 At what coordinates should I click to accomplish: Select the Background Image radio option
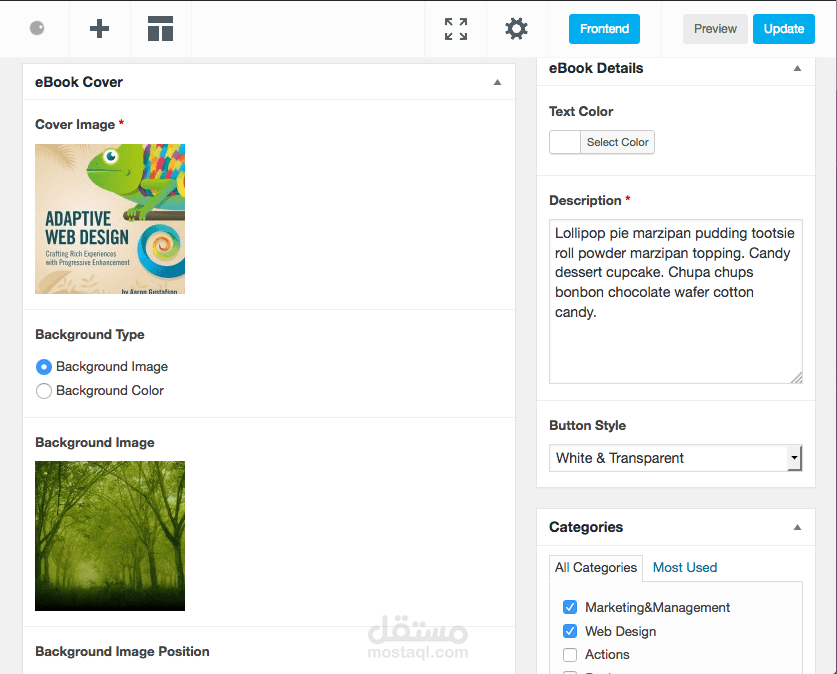point(44,367)
